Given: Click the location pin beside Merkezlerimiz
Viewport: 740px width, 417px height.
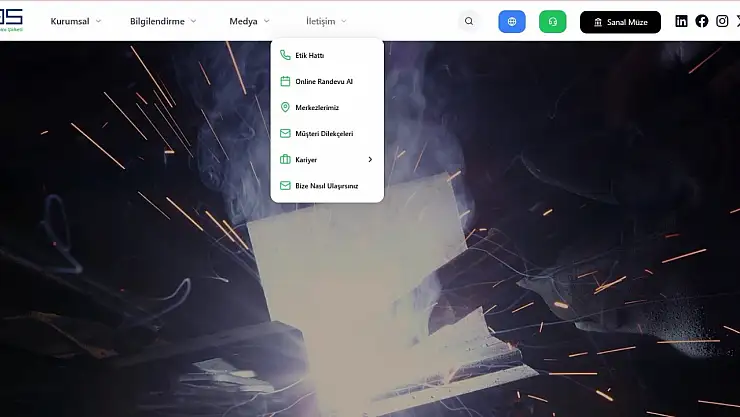Looking at the screenshot, I should pos(285,107).
